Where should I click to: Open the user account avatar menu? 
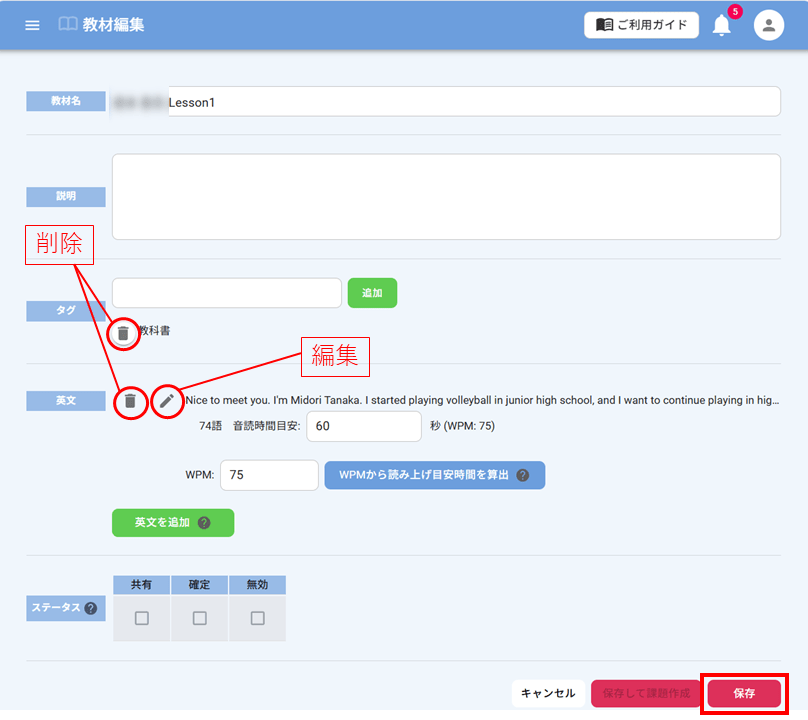pos(768,26)
